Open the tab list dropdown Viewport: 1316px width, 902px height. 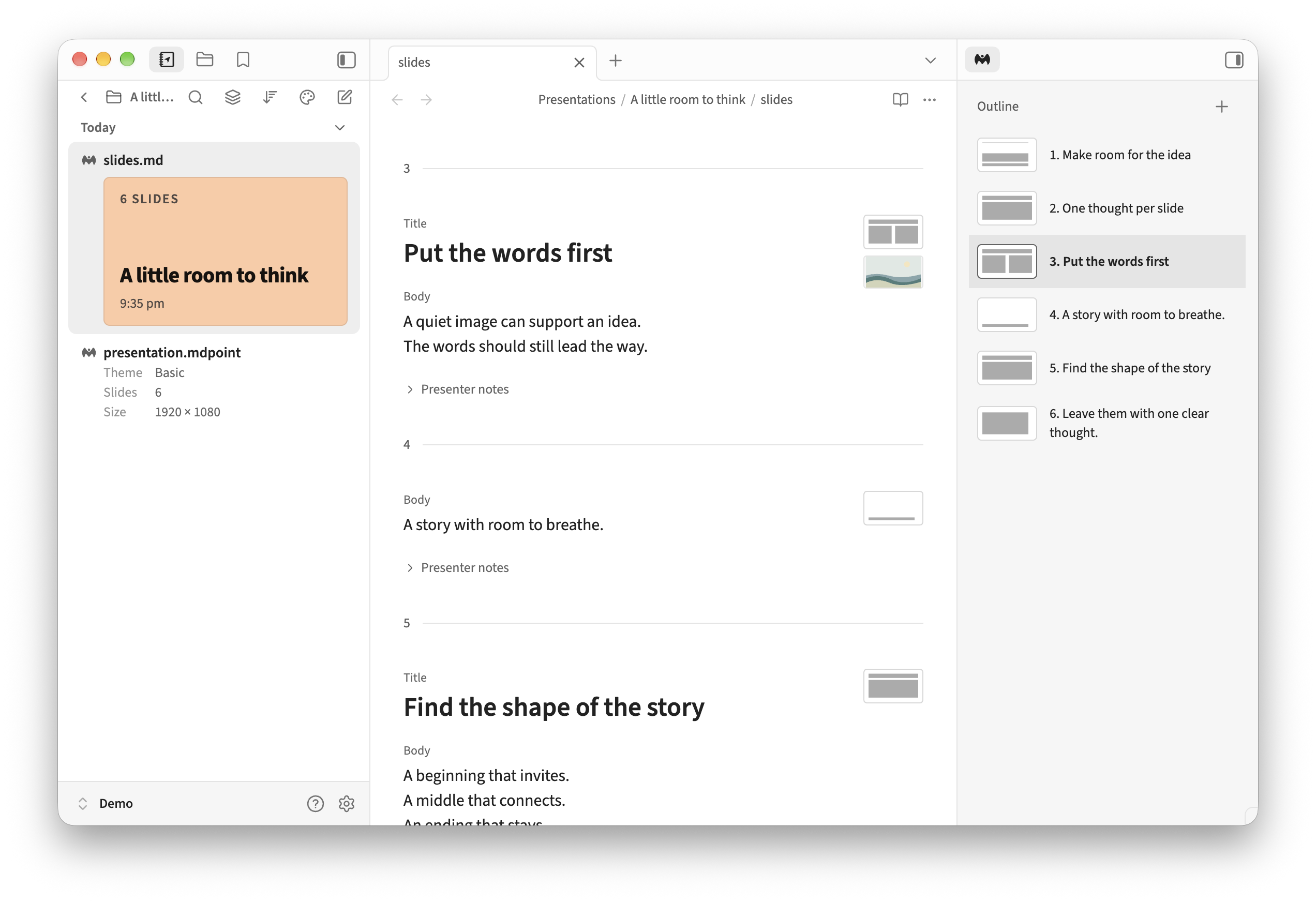pyautogui.click(x=930, y=61)
